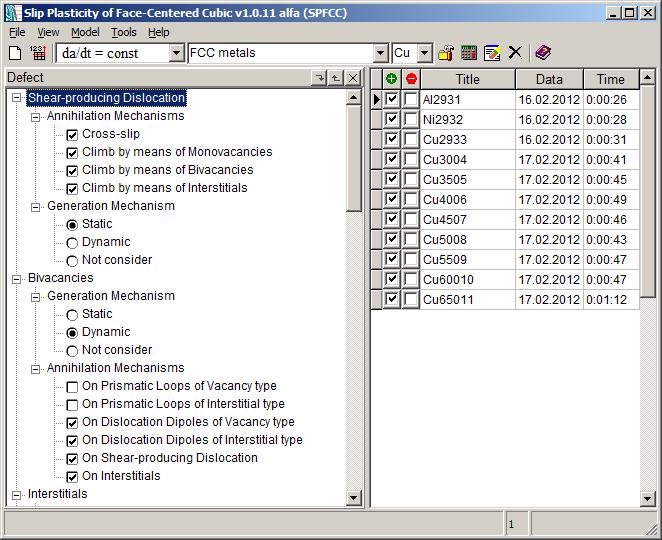Click the new blank document icon
Viewport: 662px width, 540px height.
(15, 53)
